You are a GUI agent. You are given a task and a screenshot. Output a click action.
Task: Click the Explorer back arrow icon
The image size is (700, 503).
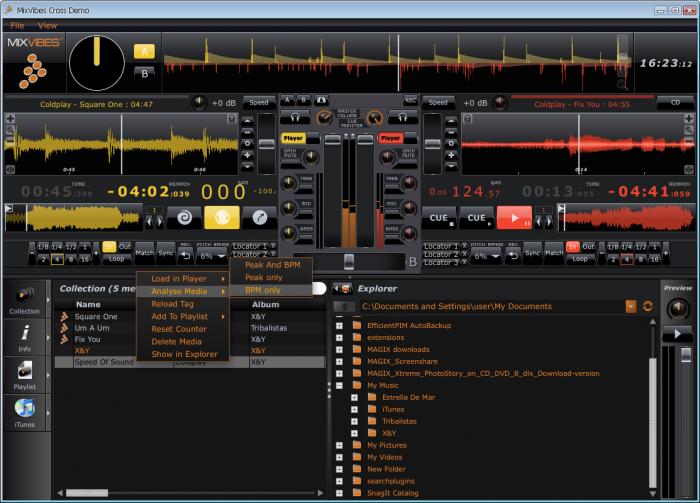pos(342,289)
